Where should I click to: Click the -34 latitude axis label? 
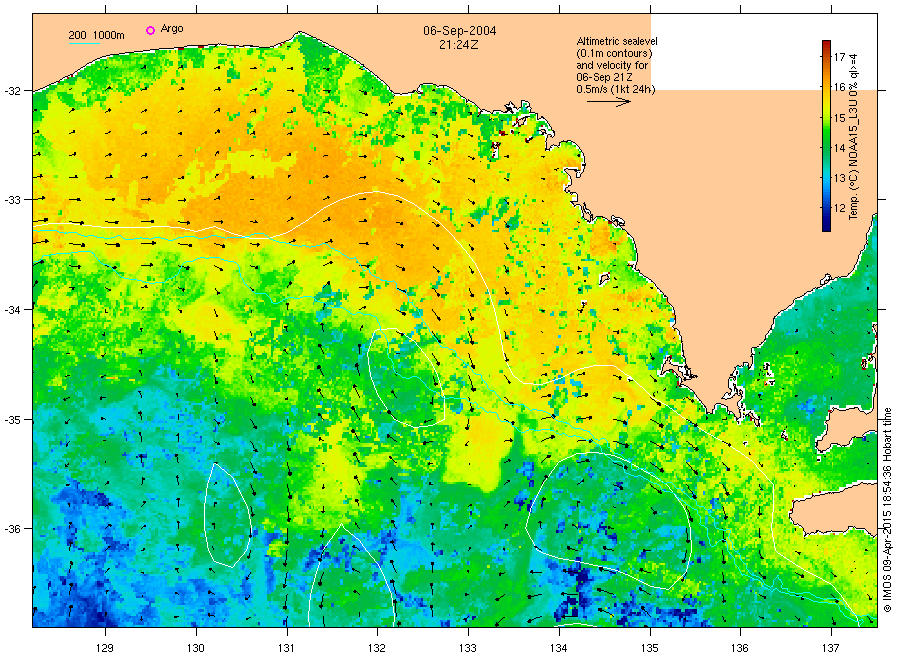coord(11,309)
